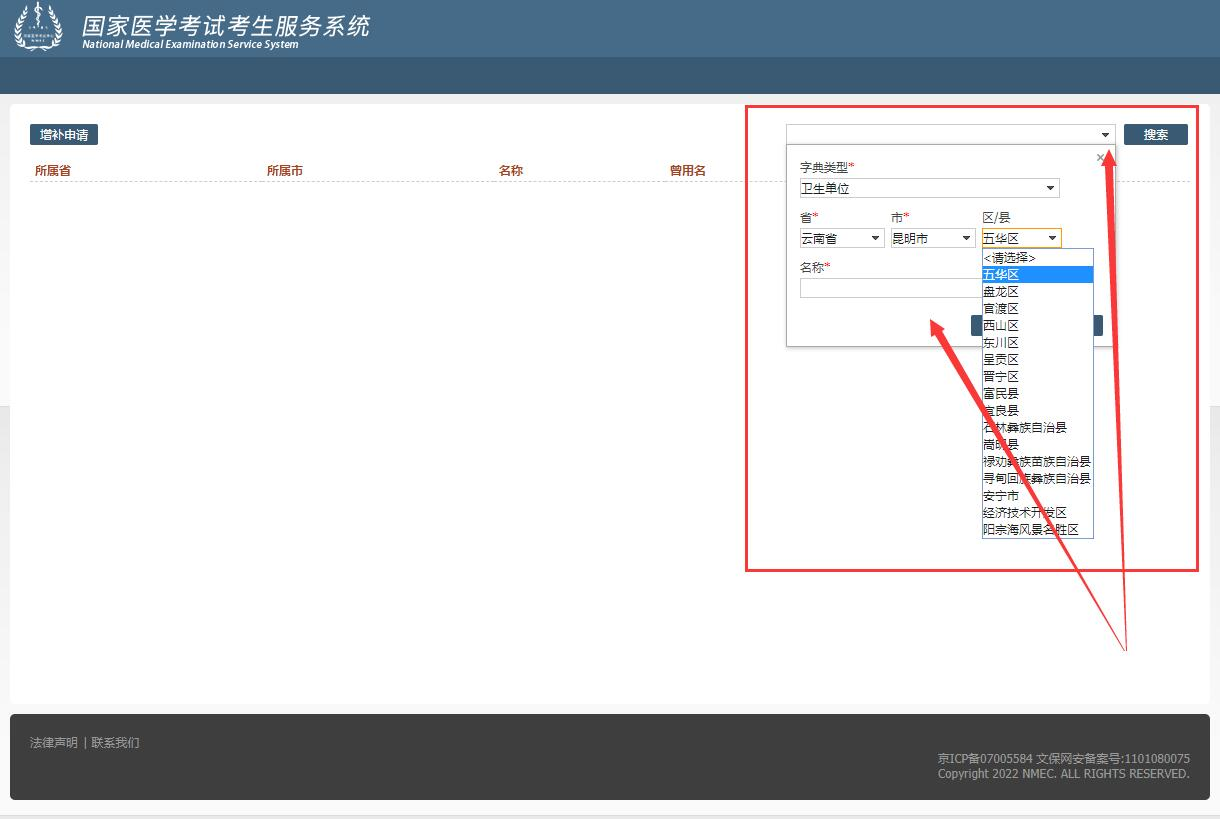Open the top search combo box arrow
This screenshot has height=819, width=1220.
1105,135
